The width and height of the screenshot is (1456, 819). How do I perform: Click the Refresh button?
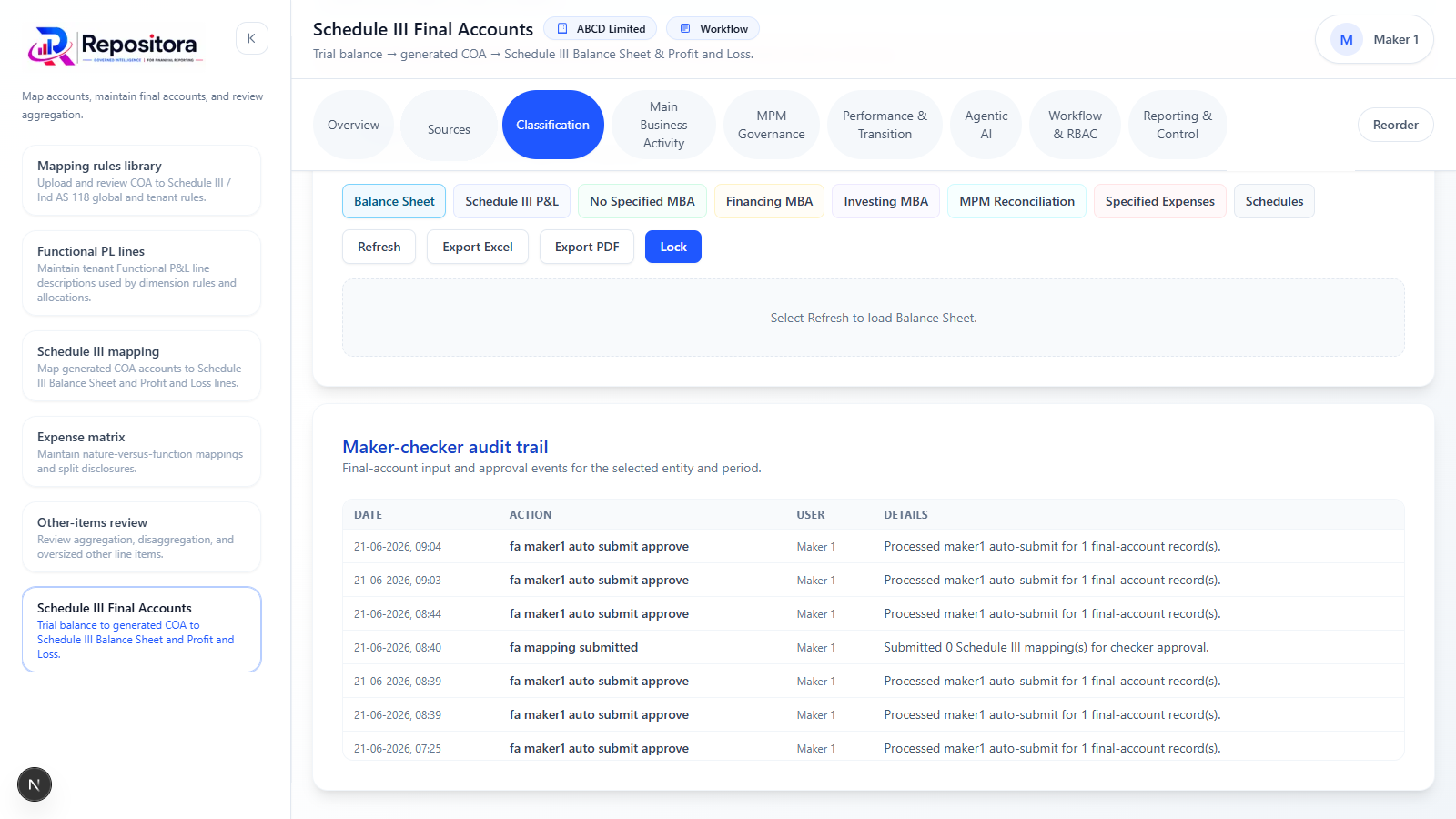[379, 247]
